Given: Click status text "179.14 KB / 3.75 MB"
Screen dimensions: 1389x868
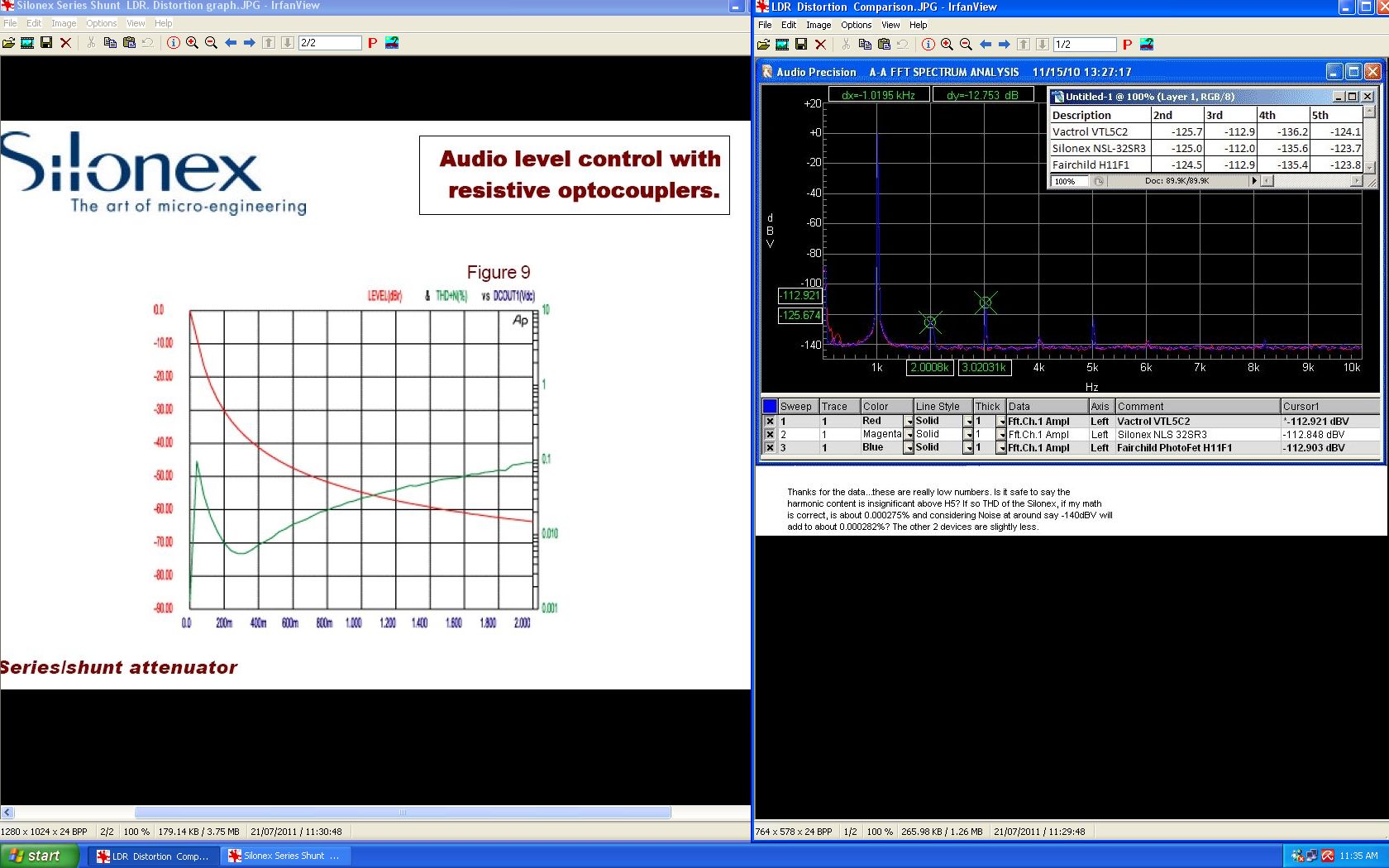Looking at the screenshot, I should (x=199, y=832).
